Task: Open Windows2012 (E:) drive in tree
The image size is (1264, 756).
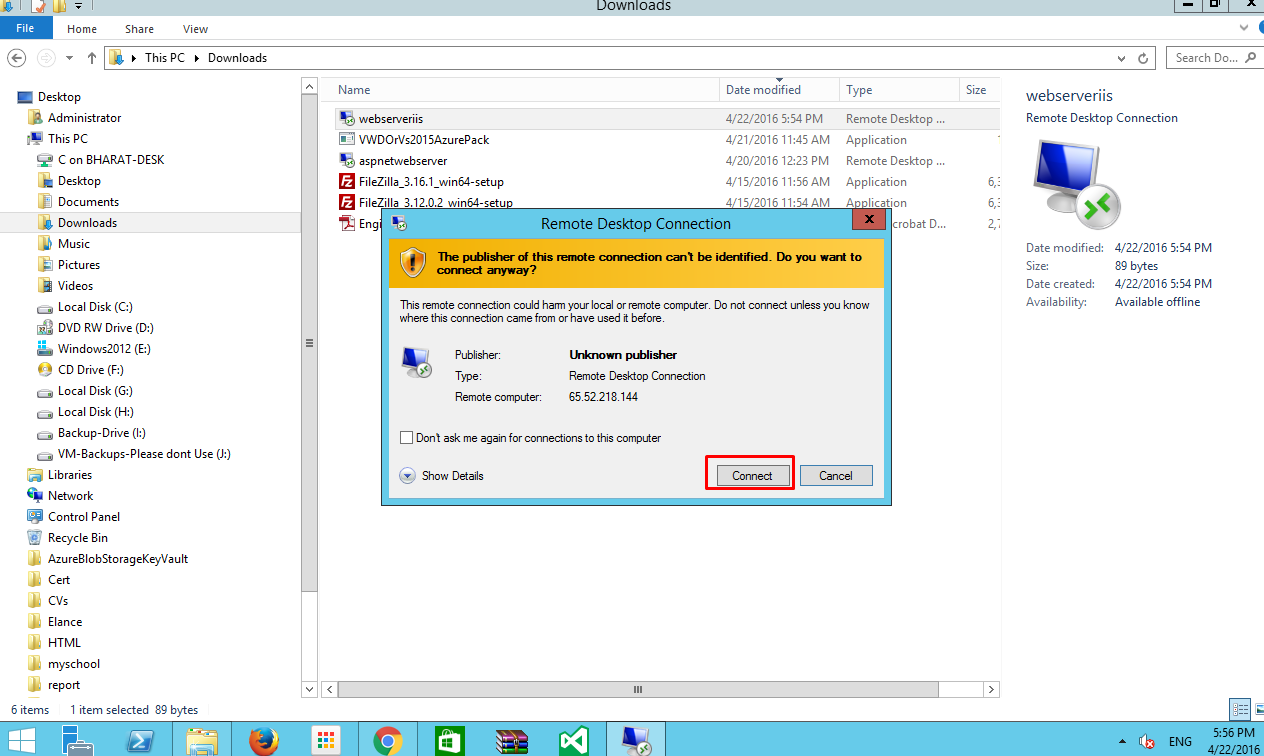Action: (x=104, y=349)
